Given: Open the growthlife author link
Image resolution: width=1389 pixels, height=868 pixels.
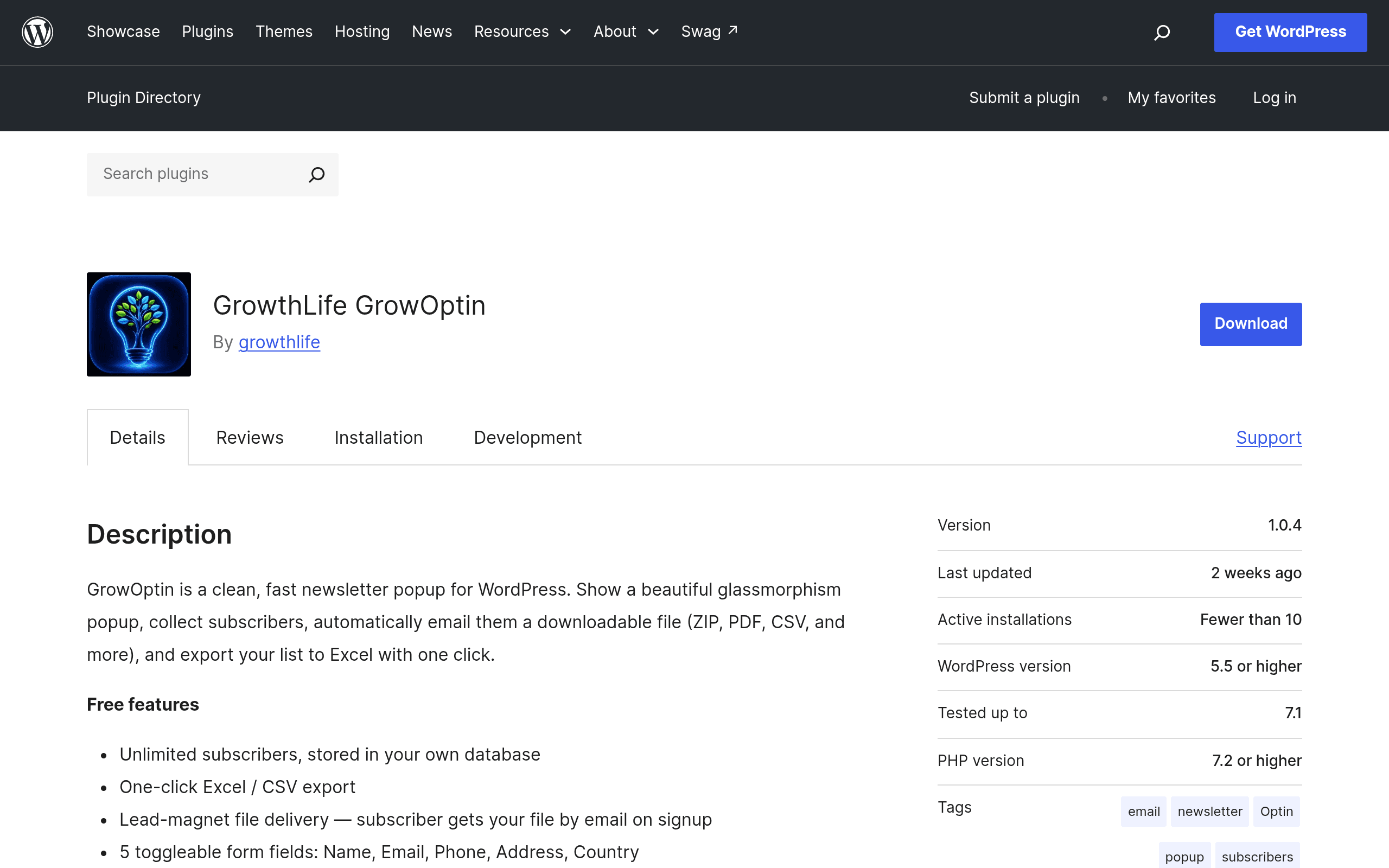Looking at the screenshot, I should [x=279, y=342].
